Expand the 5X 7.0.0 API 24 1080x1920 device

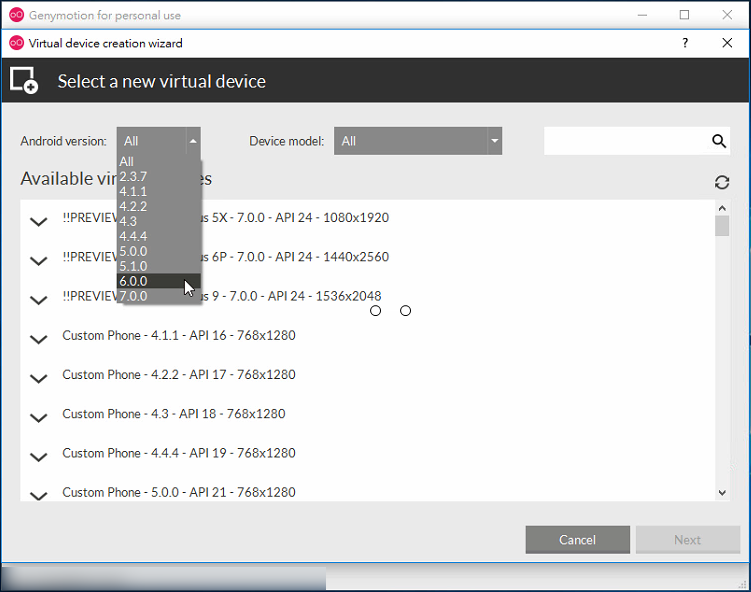click(38, 221)
